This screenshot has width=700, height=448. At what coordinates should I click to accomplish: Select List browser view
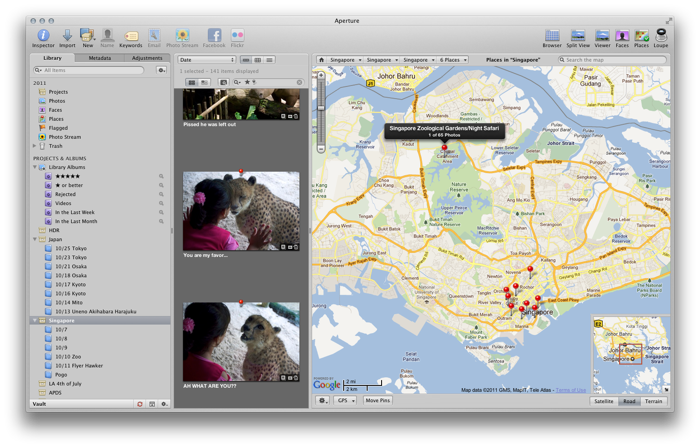(269, 60)
